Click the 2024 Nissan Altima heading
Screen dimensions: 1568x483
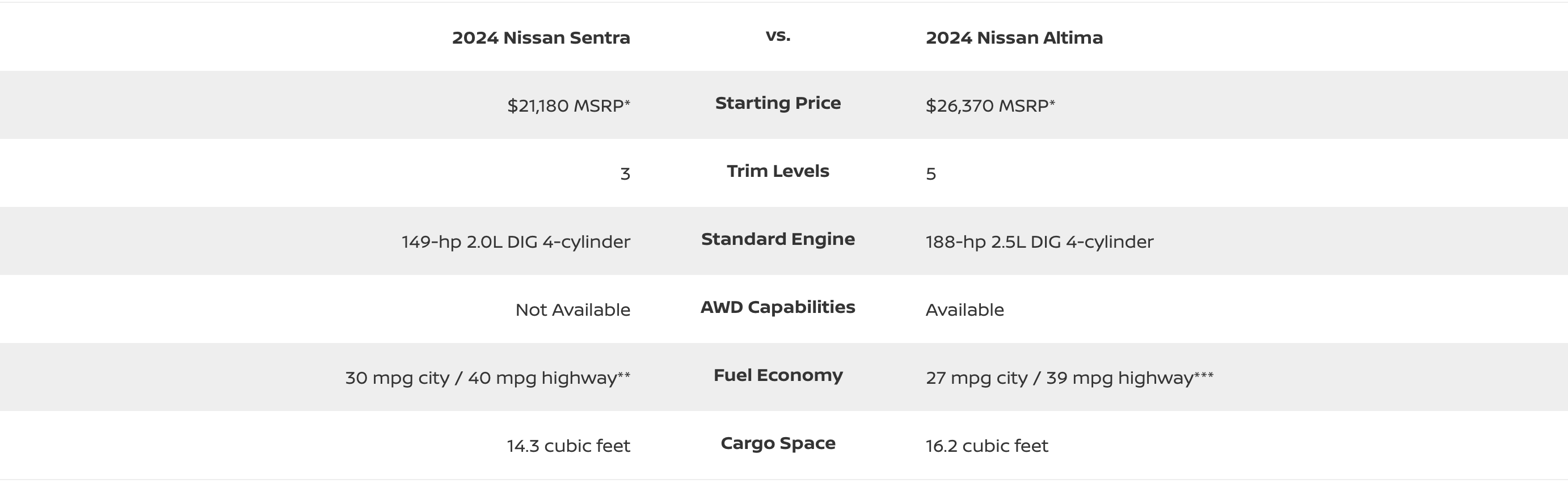click(1014, 38)
